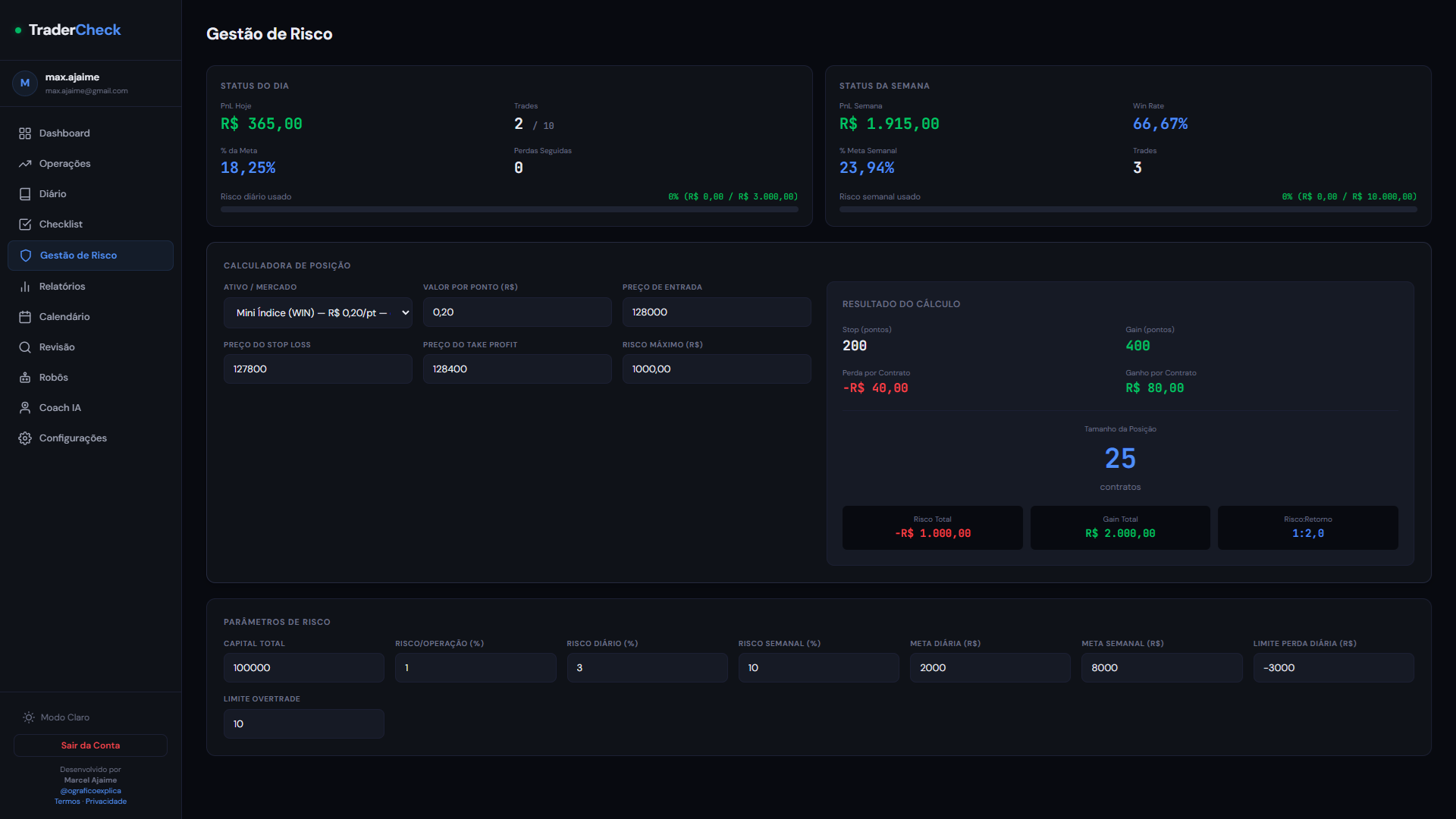This screenshot has height=819, width=1456.
Task: Enable Modo Claro theme
Action: coord(64,717)
